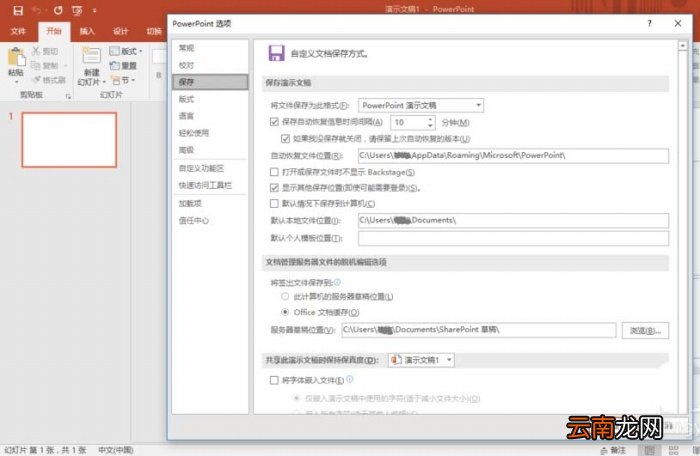Click the 默认本地文件位置 path field
Viewport: 700px width, 456px height.
pos(513,220)
